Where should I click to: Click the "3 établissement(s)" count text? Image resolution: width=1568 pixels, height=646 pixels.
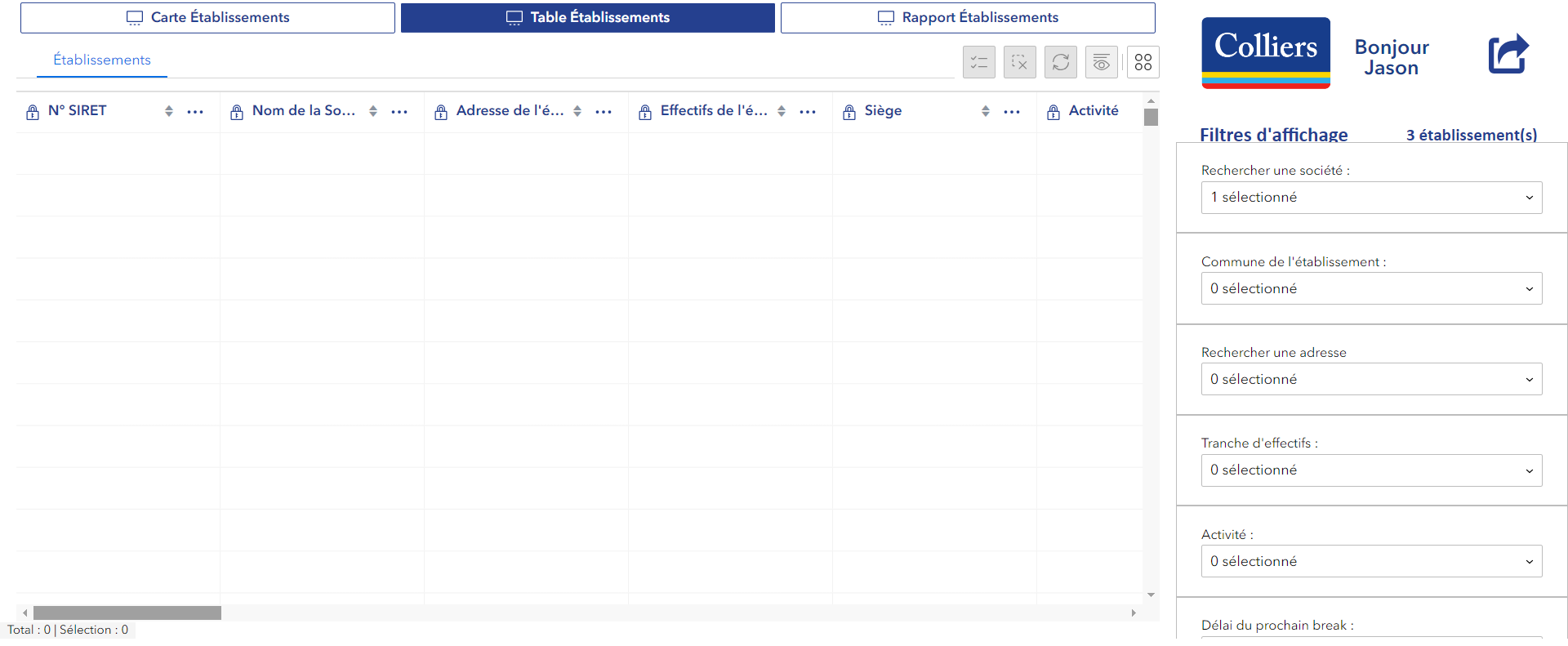coord(1472,135)
